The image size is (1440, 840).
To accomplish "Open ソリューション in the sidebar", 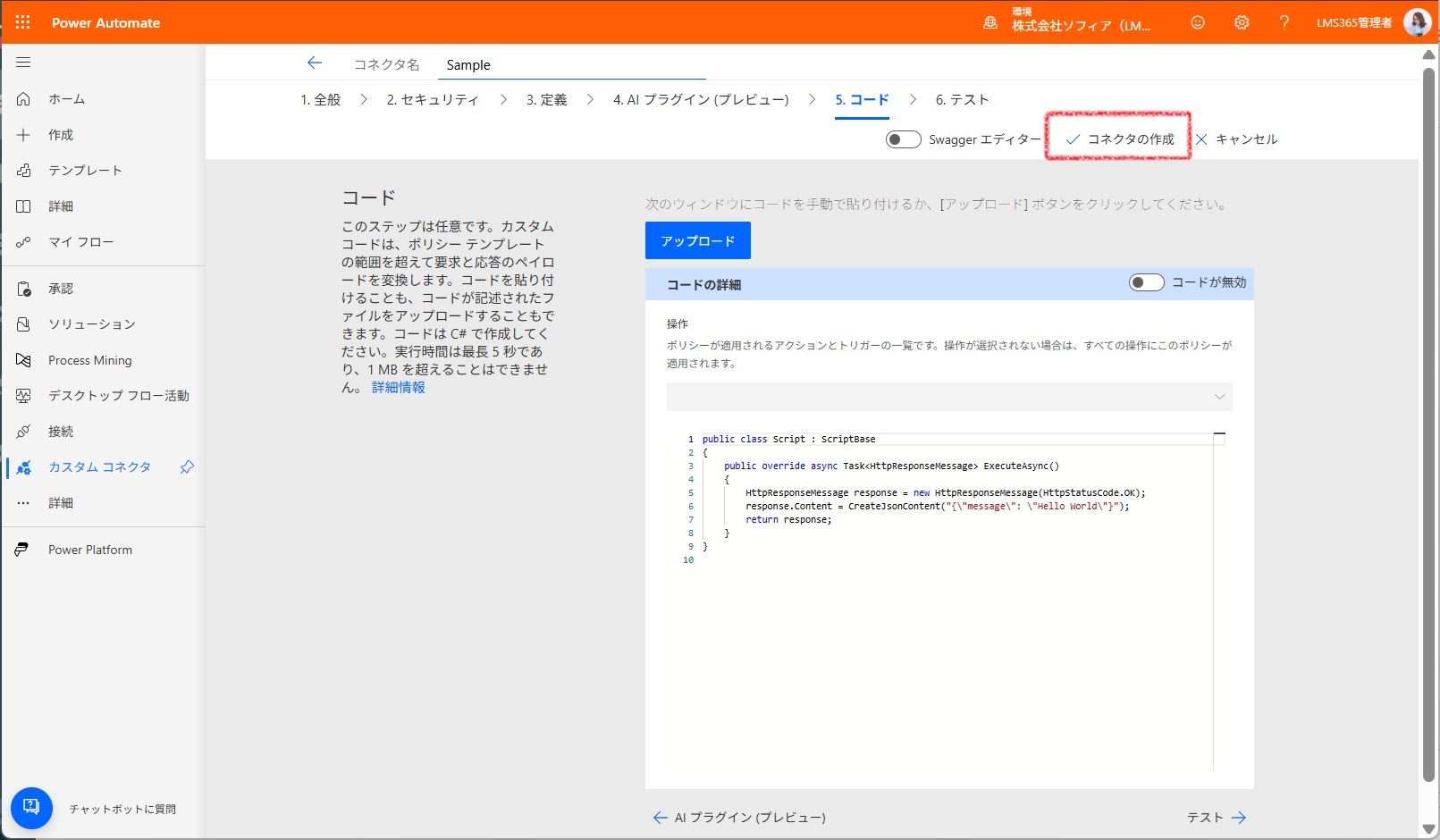I will [92, 324].
